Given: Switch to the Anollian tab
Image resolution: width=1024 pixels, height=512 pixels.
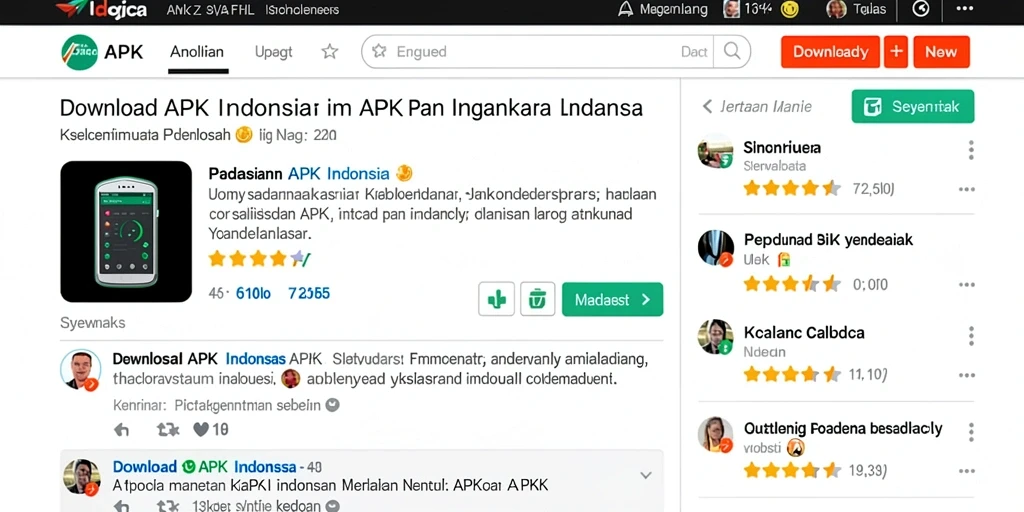Looking at the screenshot, I should (197, 52).
